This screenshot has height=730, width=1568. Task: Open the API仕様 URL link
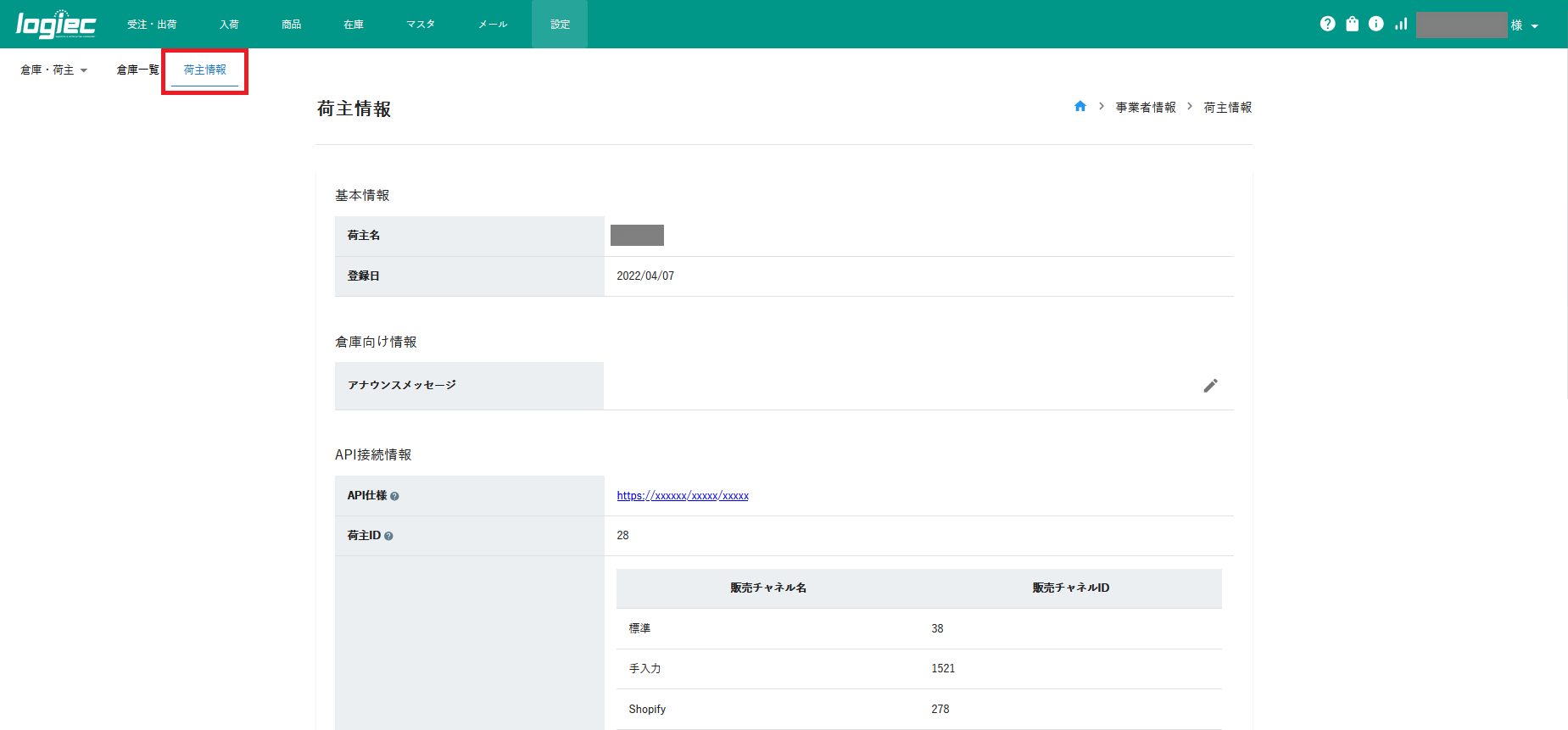(682, 496)
